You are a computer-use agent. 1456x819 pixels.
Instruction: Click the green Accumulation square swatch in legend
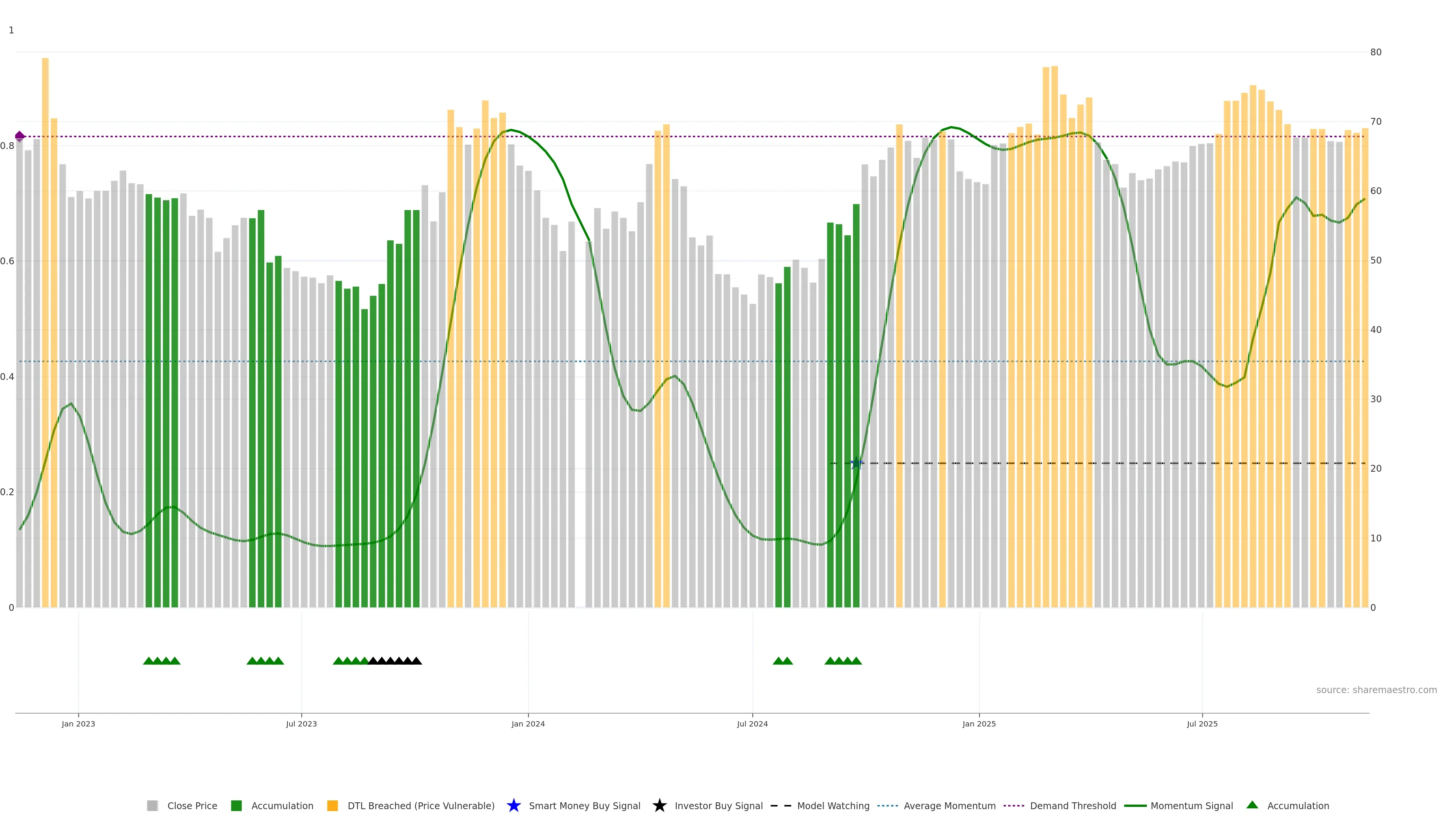(x=236, y=805)
